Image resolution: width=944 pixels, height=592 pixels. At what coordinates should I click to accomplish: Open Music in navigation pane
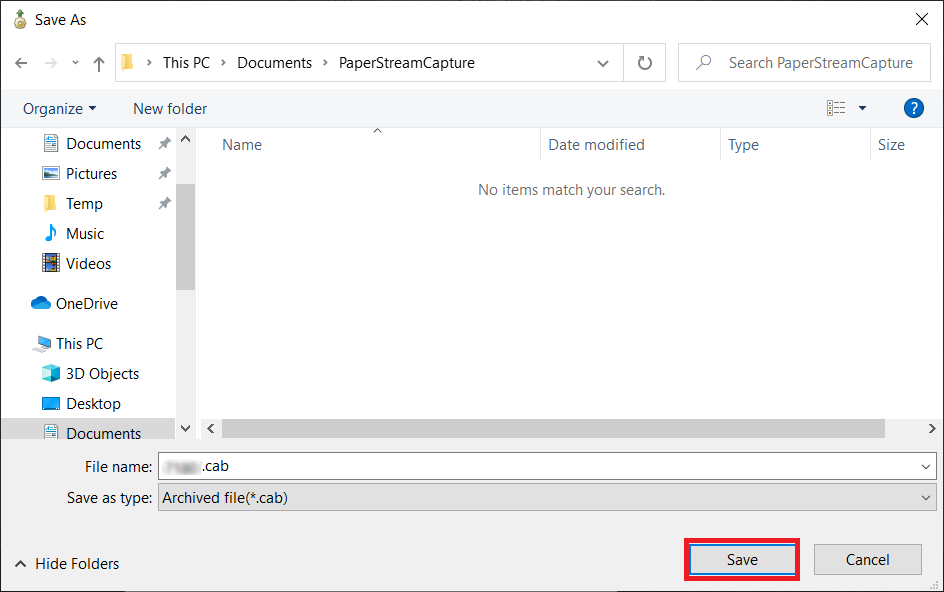tap(85, 234)
